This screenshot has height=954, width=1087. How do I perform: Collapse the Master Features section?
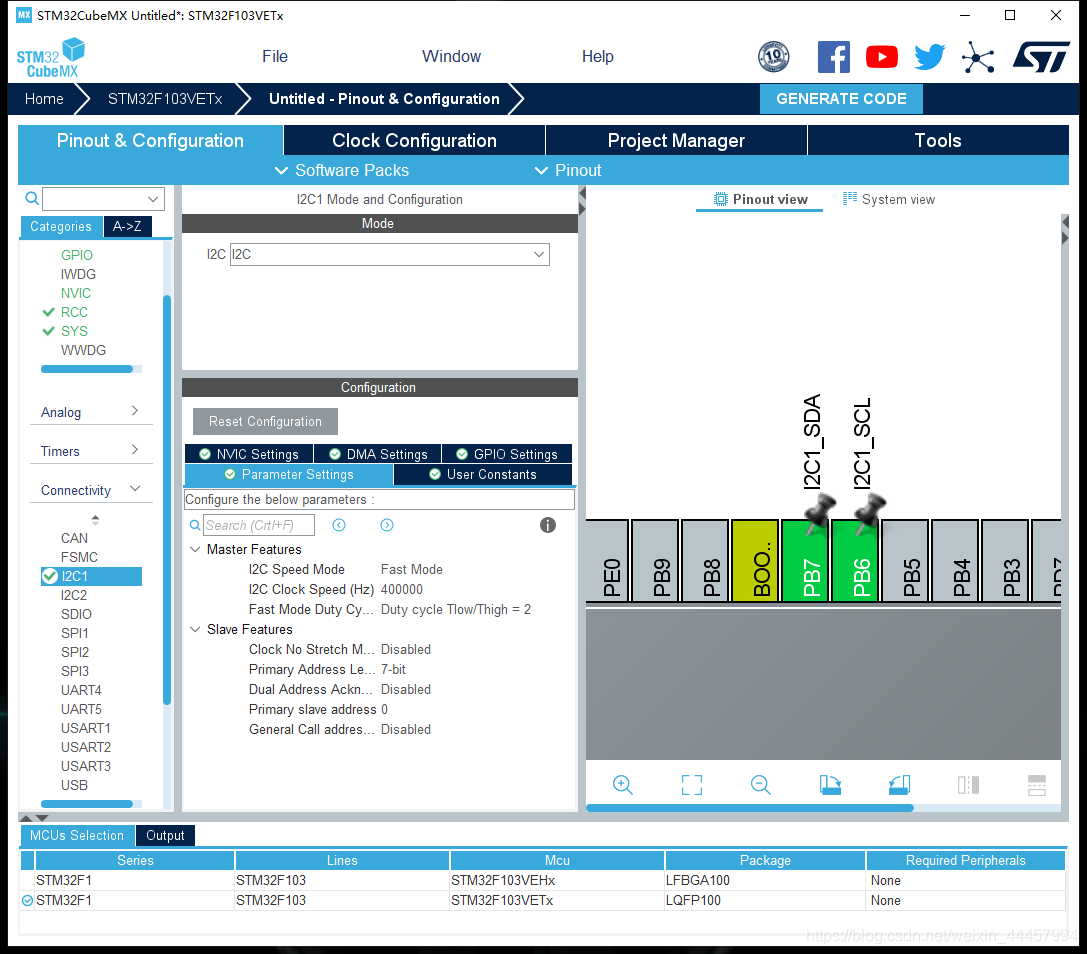[195, 549]
